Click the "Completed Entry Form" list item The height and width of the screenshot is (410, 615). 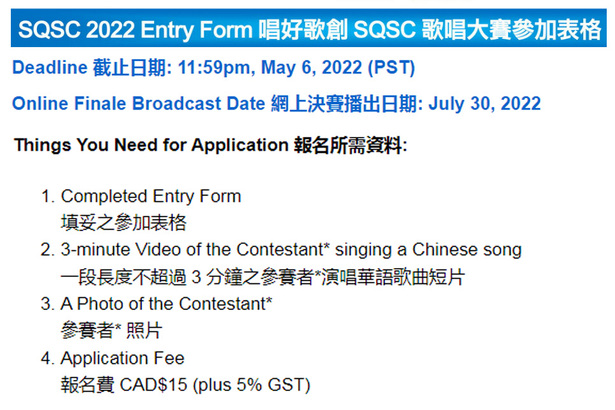[x=151, y=196]
